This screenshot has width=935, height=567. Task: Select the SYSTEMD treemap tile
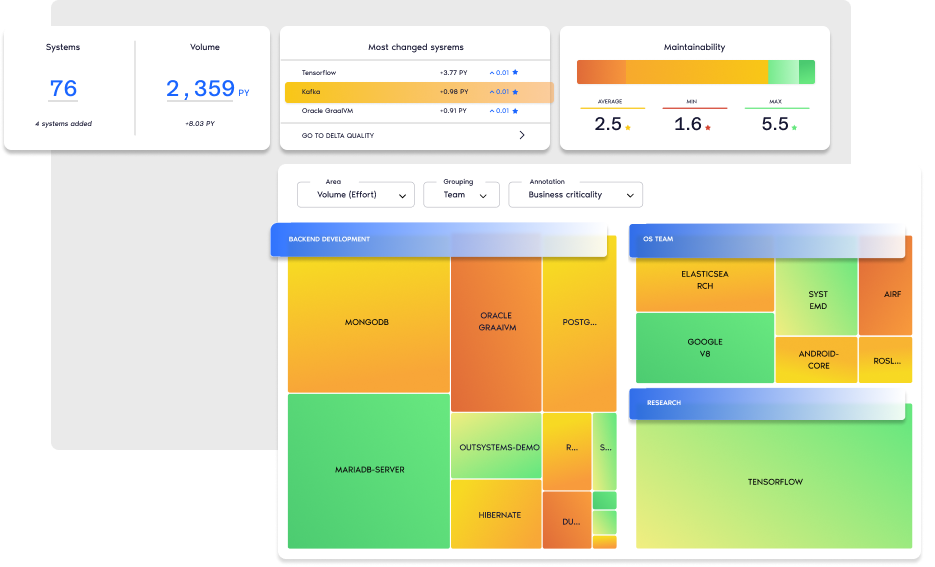coord(816,297)
